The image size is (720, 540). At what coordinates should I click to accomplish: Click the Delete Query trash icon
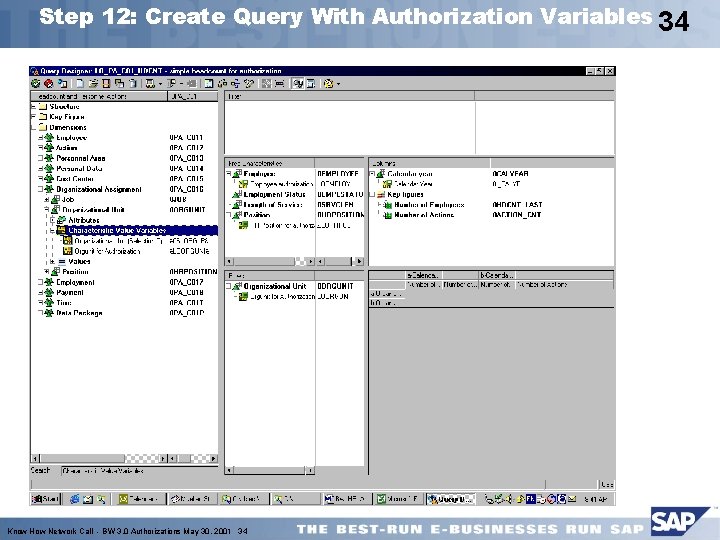(x=133, y=84)
